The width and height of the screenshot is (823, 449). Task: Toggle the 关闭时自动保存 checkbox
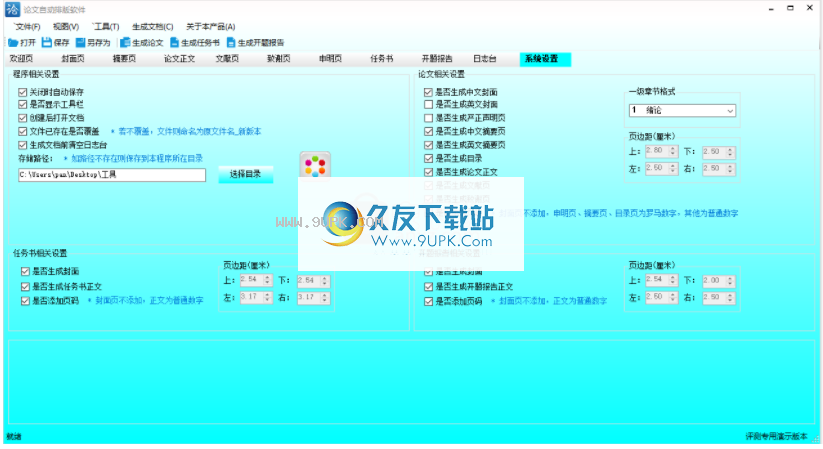23,92
